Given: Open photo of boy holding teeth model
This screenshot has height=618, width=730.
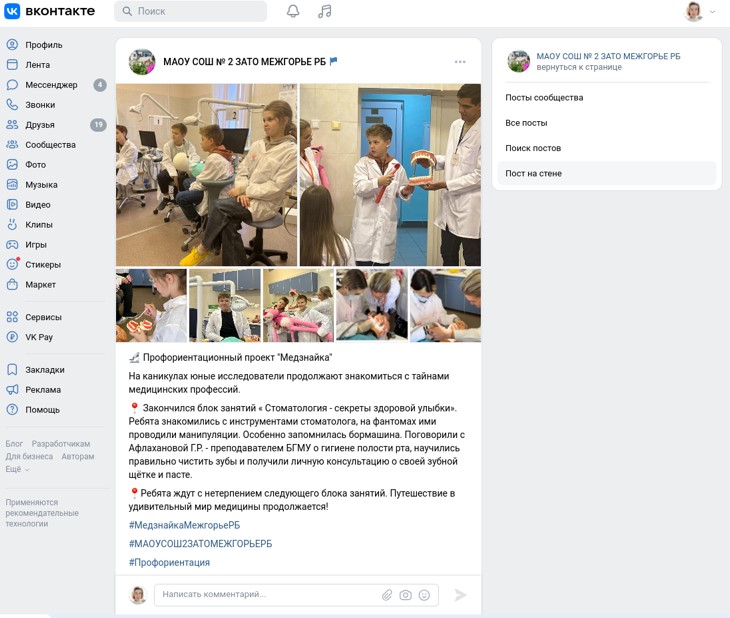Looking at the screenshot, I should (390, 175).
